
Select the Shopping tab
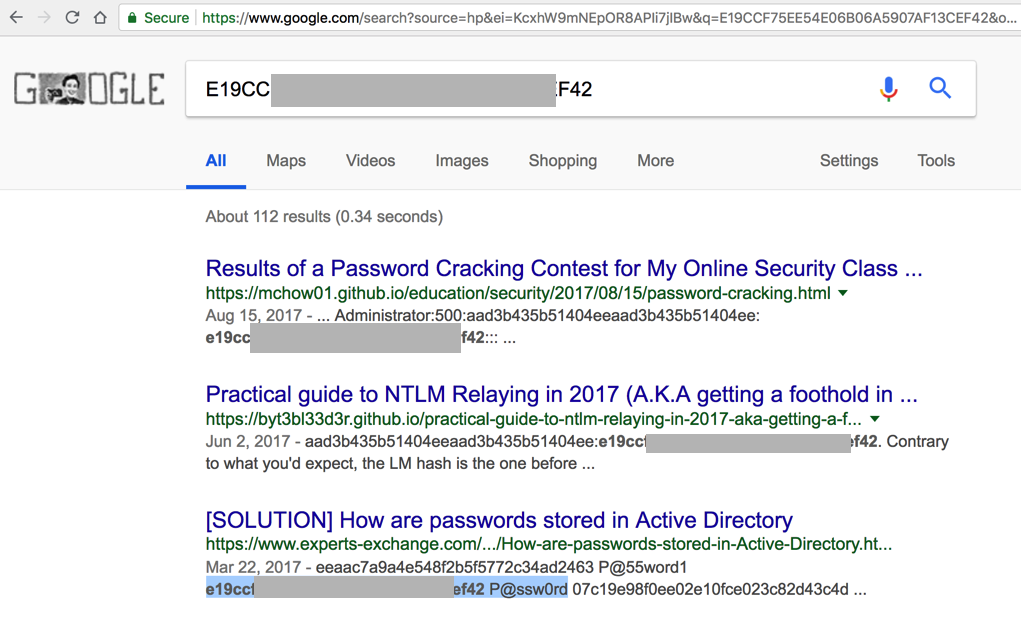click(562, 161)
